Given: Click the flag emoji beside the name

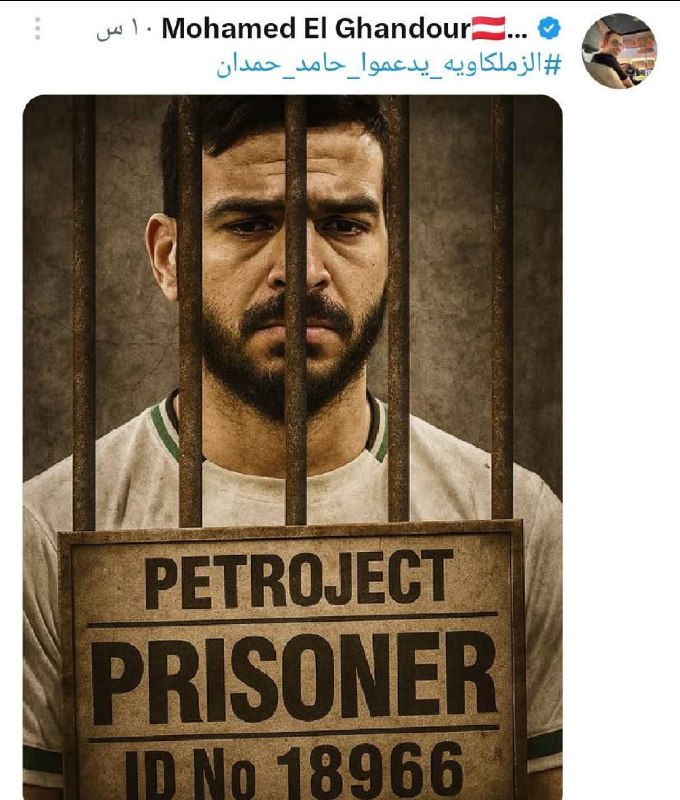Looking at the screenshot, I should pos(488,28).
